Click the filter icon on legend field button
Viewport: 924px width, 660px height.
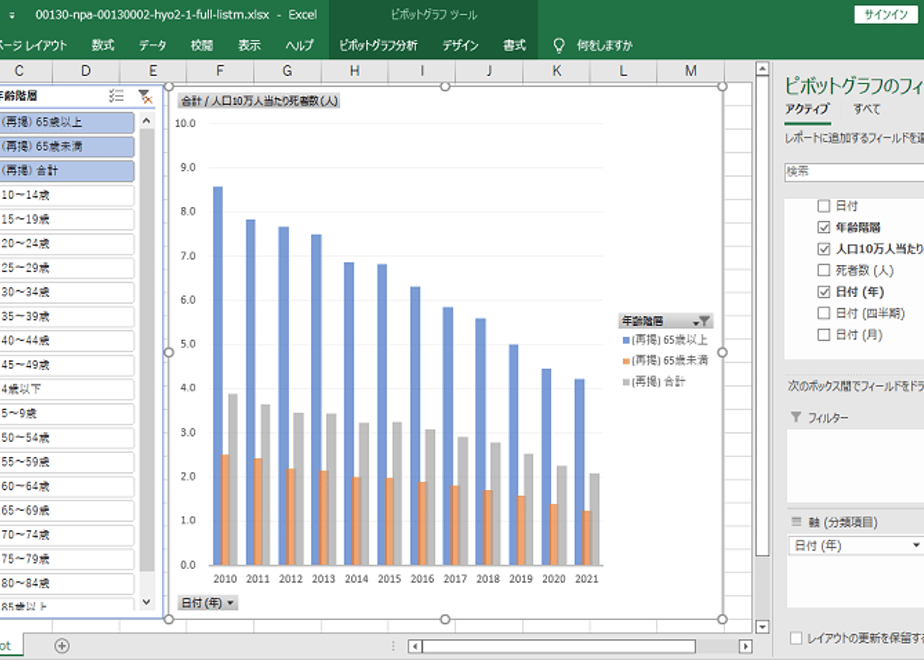point(704,321)
